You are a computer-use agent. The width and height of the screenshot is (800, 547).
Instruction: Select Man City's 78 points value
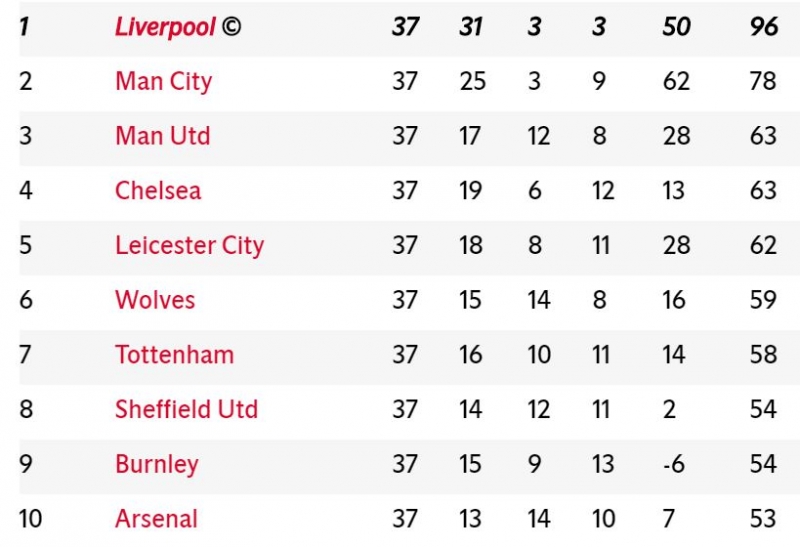click(763, 81)
